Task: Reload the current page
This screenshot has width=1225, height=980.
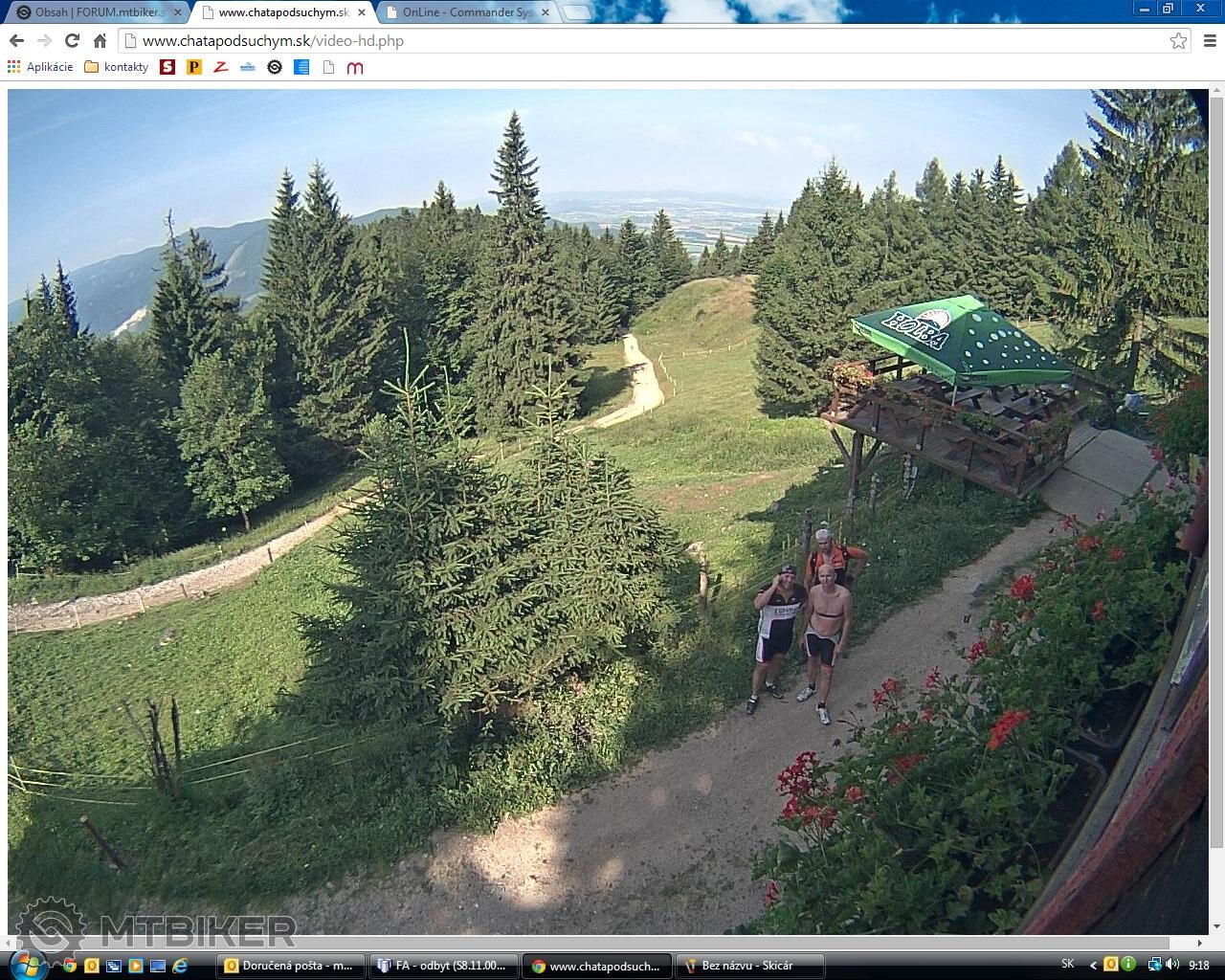Action: pyautogui.click(x=72, y=40)
